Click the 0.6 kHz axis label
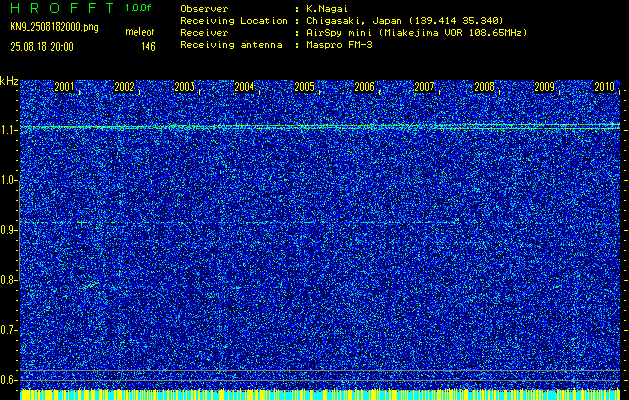The width and height of the screenshot is (629, 400). 8,380
